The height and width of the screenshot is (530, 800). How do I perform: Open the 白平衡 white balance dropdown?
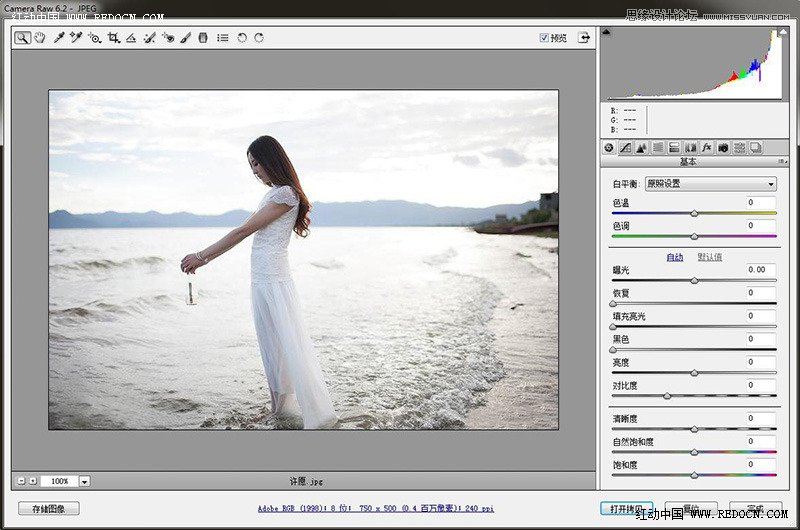710,184
